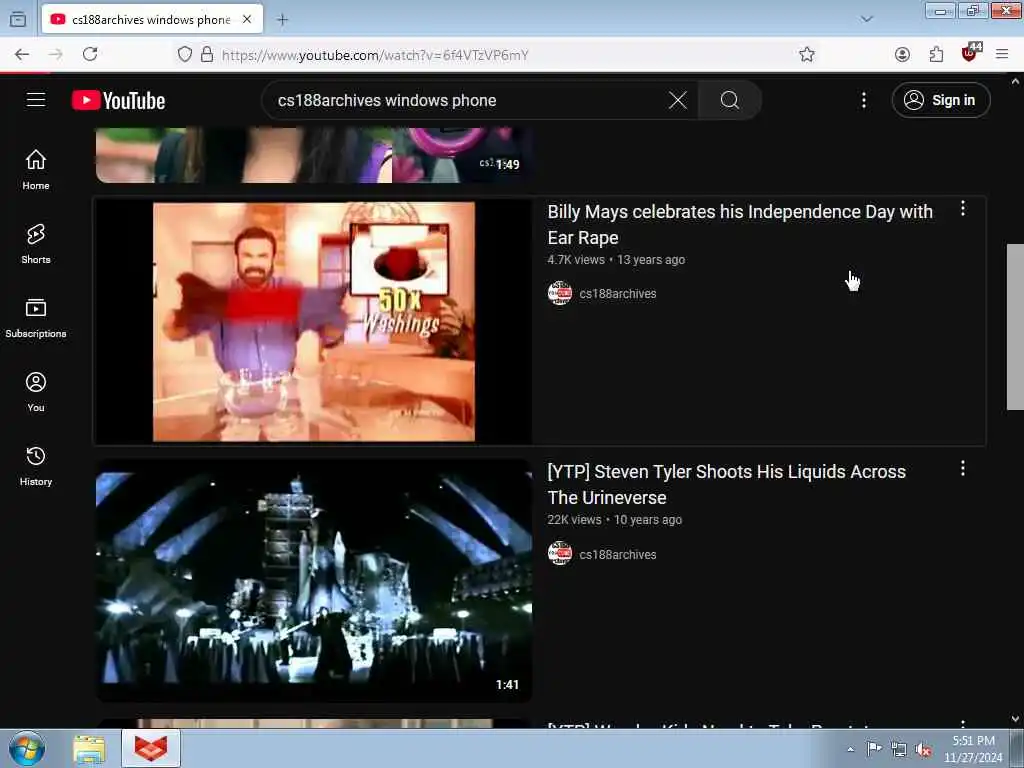Open Billy Mays Independence Day video title
The image size is (1024, 768).
point(740,224)
